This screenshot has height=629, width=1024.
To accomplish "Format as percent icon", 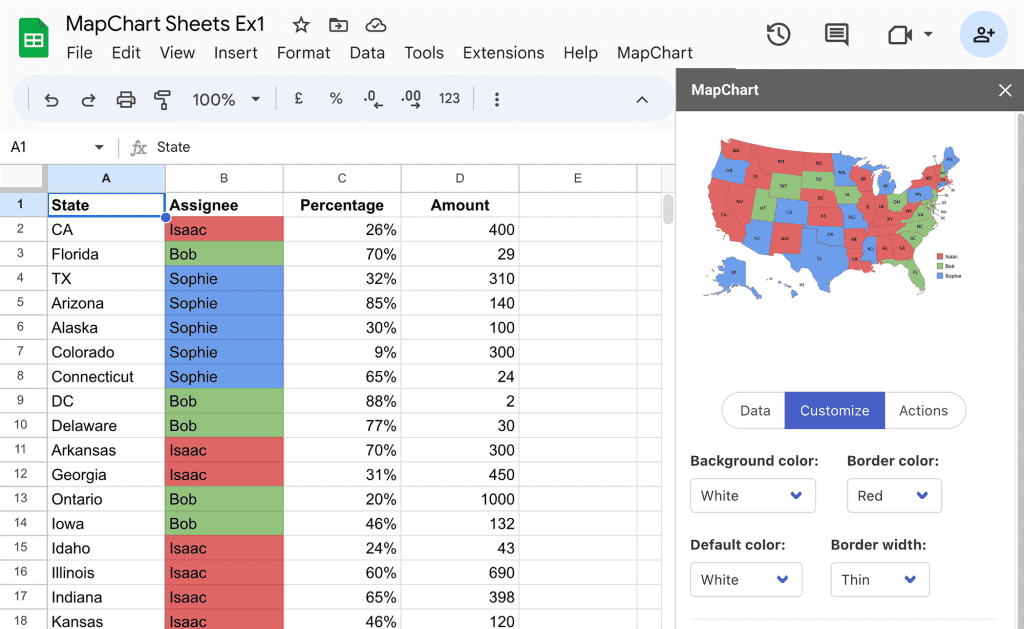I will tap(336, 99).
